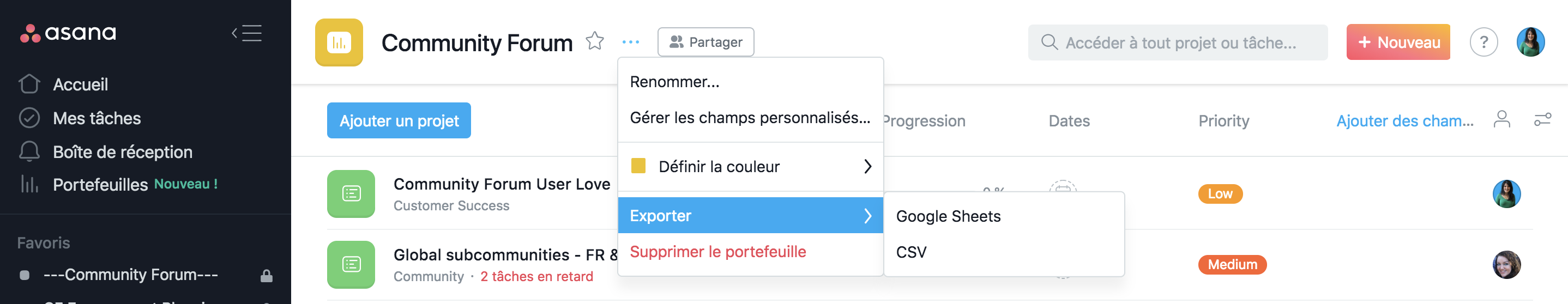Viewport: 1568px width, 304px height.
Task: Open Mes tâches checkmark icon
Action: 29,118
